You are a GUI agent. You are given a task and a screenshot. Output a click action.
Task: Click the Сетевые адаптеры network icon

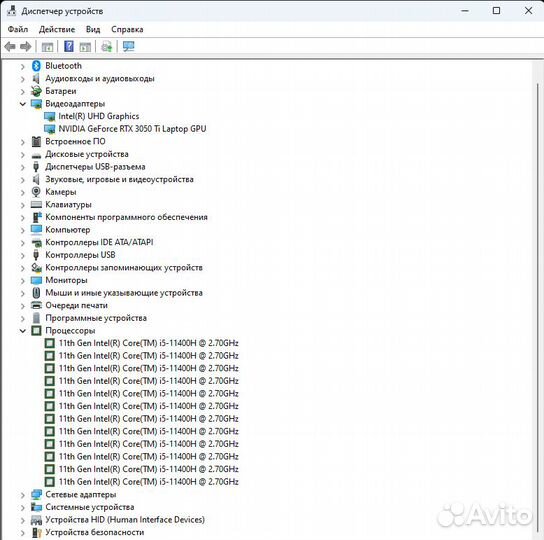click(x=36, y=495)
